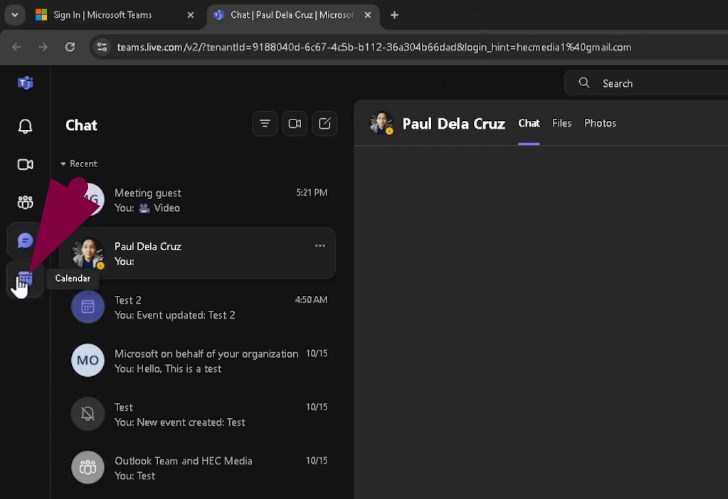Click the Test 2 calendar avatar
728x499 pixels.
click(x=88, y=307)
